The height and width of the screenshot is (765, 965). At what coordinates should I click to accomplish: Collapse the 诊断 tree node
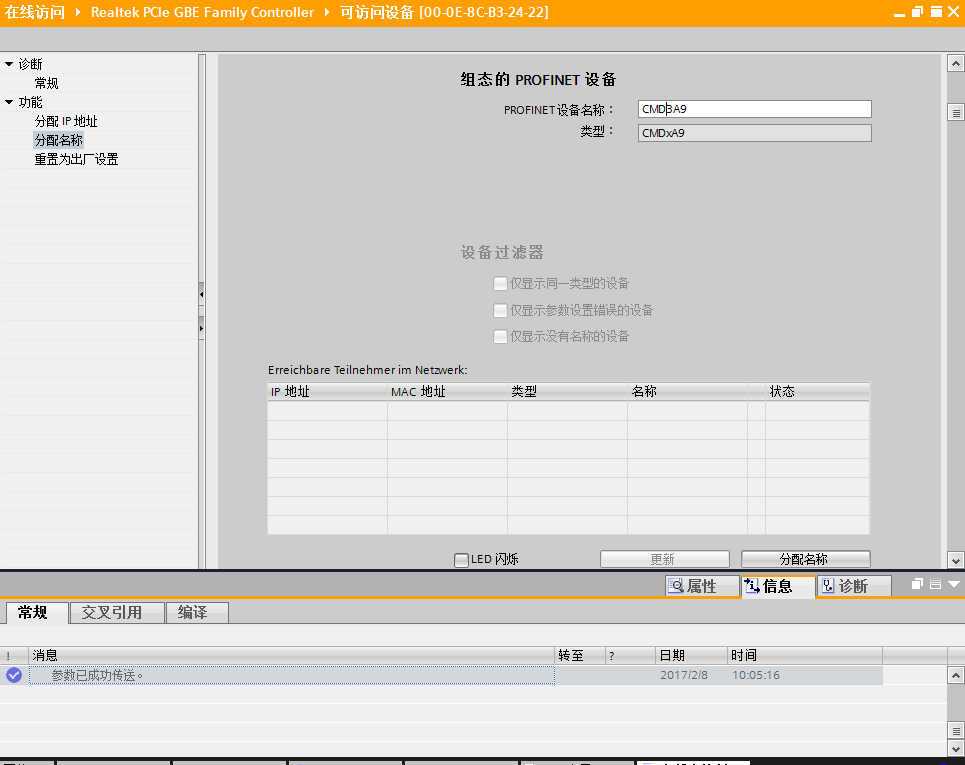9,64
